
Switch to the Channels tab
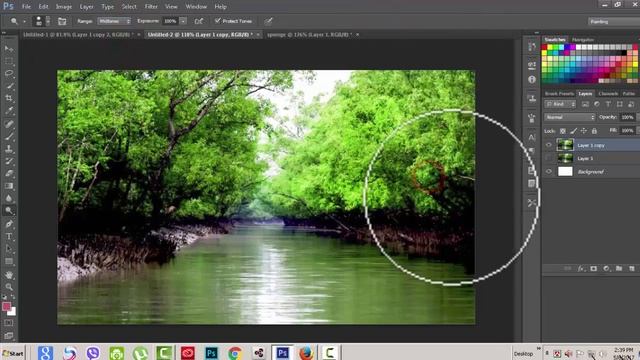(608, 93)
